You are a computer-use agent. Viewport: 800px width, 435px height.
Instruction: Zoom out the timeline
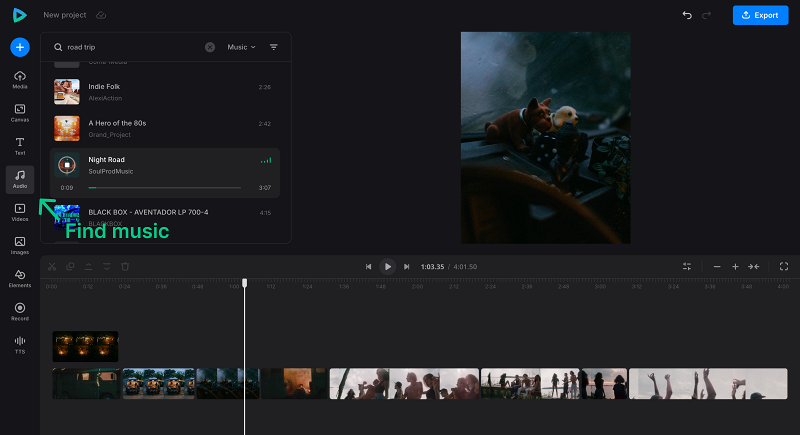click(717, 267)
